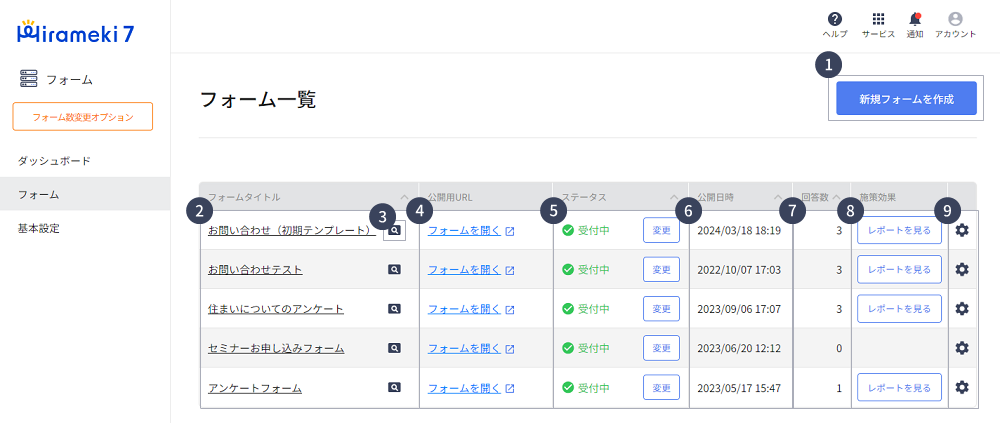Click フォーム一覧 page heading
The width and height of the screenshot is (1000, 423).
point(258,100)
